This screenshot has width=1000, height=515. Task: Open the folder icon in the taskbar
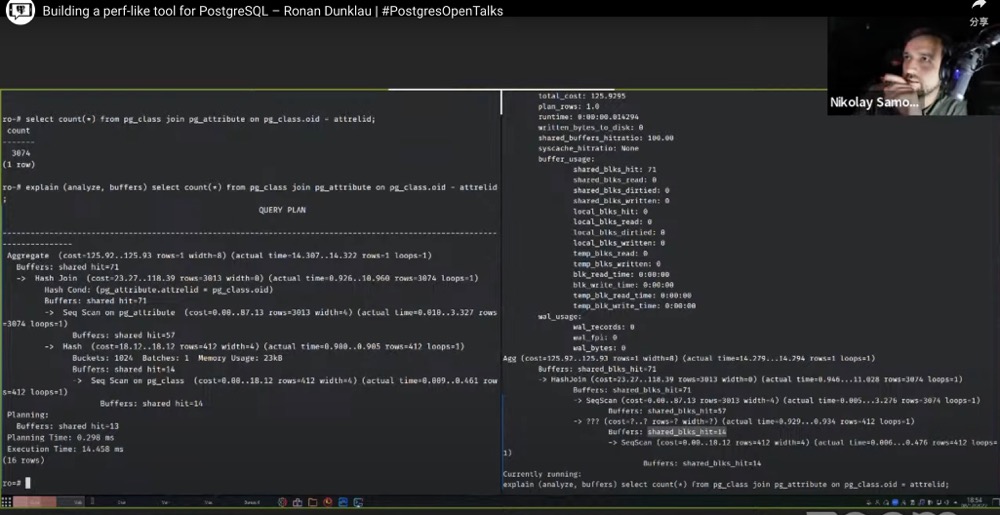[312, 502]
